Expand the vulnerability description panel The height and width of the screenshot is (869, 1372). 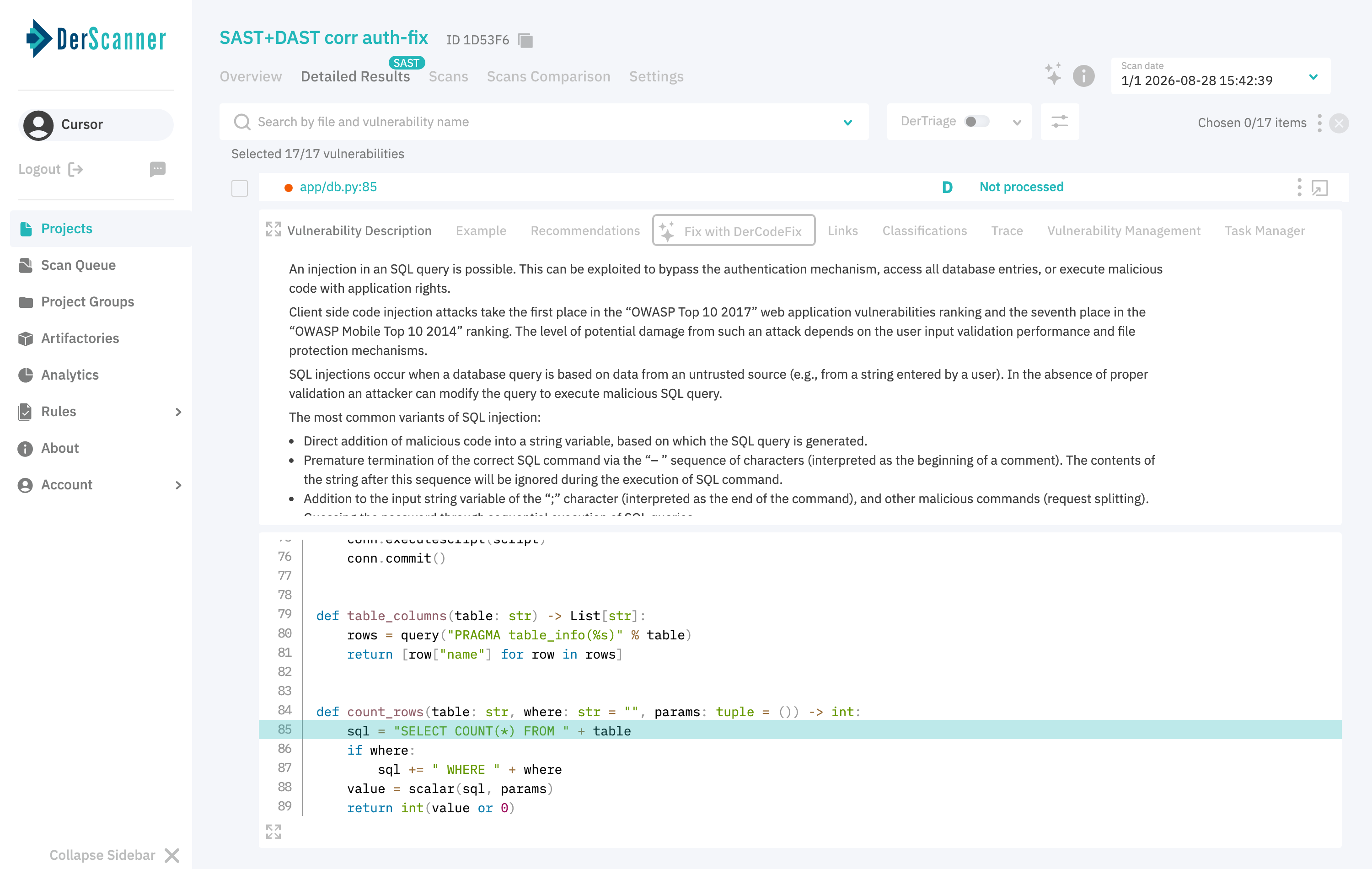(273, 230)
